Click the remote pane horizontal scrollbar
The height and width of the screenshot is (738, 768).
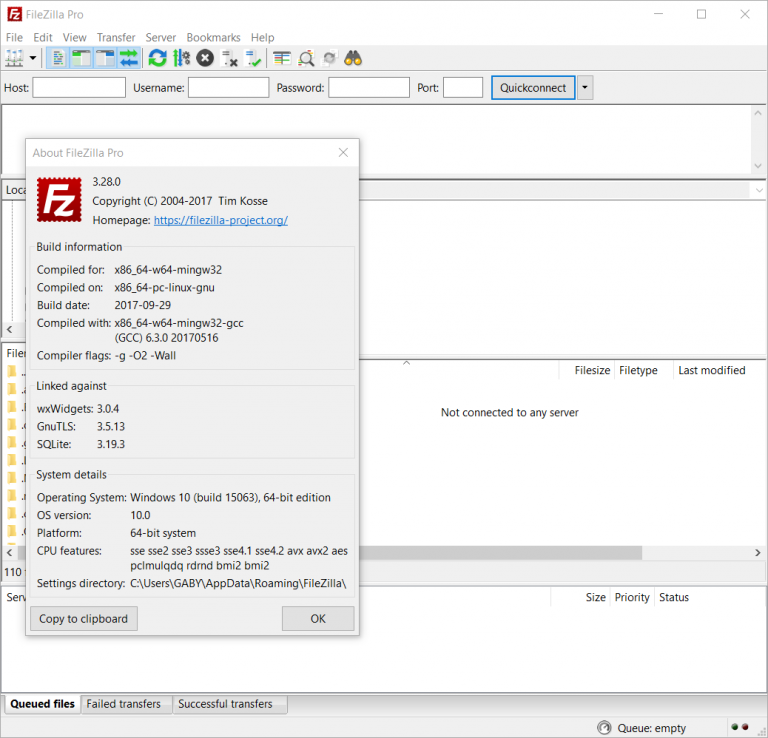coord(558,553)
